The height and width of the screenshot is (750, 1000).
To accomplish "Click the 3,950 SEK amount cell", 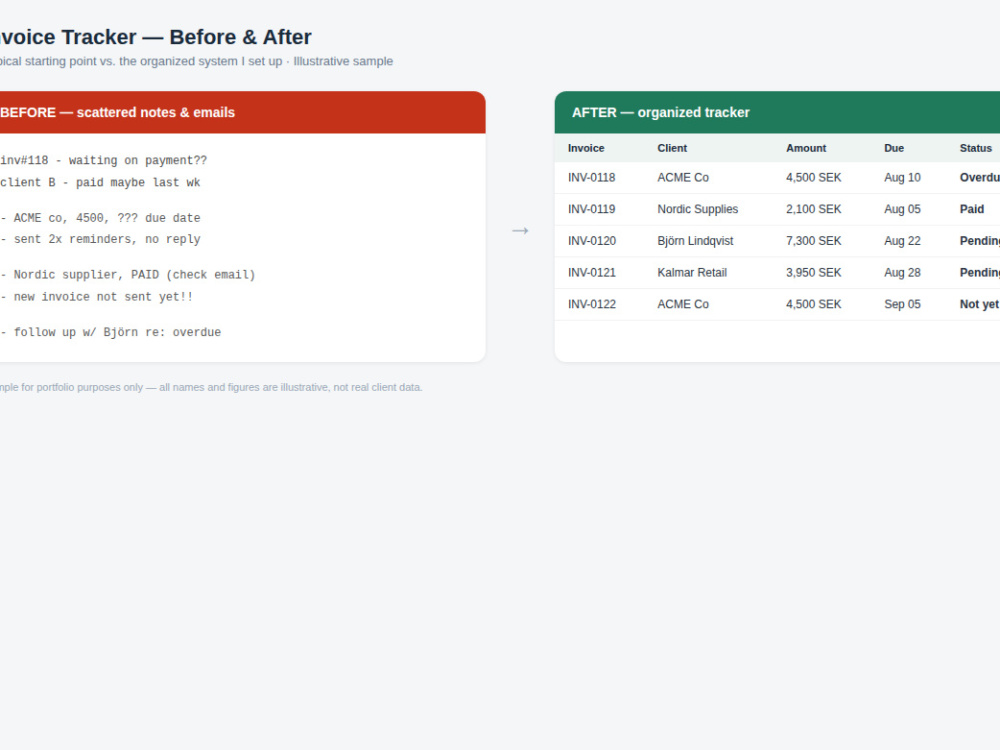I will (814, 273).
